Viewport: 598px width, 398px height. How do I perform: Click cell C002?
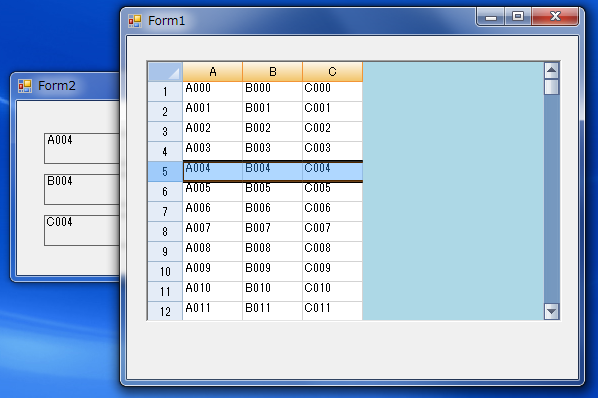(333, 132)
